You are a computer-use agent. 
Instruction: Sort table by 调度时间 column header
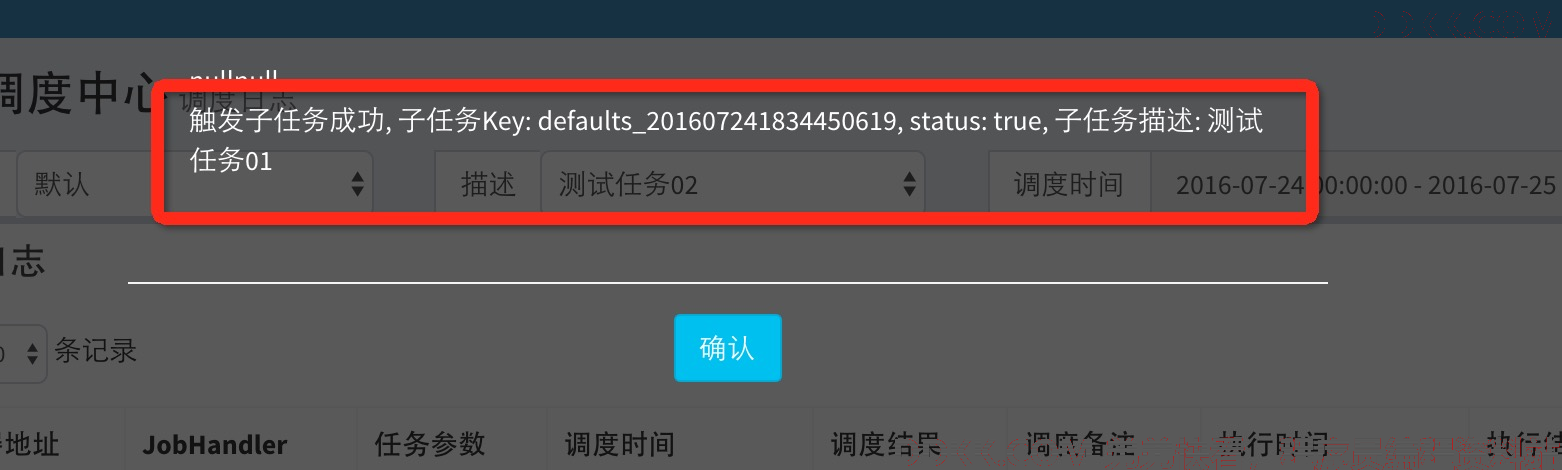[620, 445]
